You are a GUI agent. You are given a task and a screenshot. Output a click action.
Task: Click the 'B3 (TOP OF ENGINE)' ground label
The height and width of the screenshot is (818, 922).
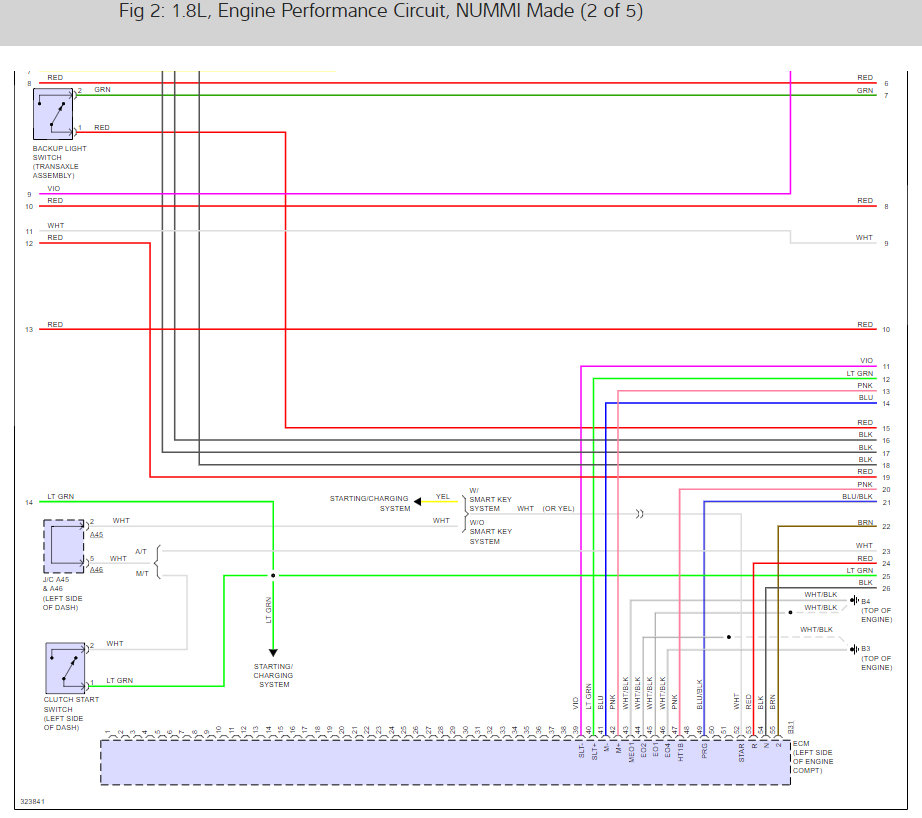[x=876, y=658]
